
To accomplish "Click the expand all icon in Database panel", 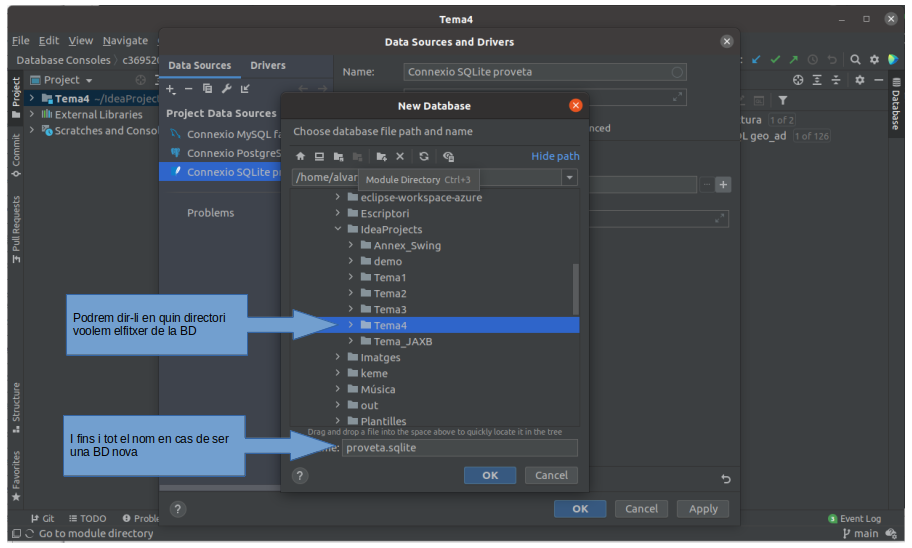I will [817, 80].
